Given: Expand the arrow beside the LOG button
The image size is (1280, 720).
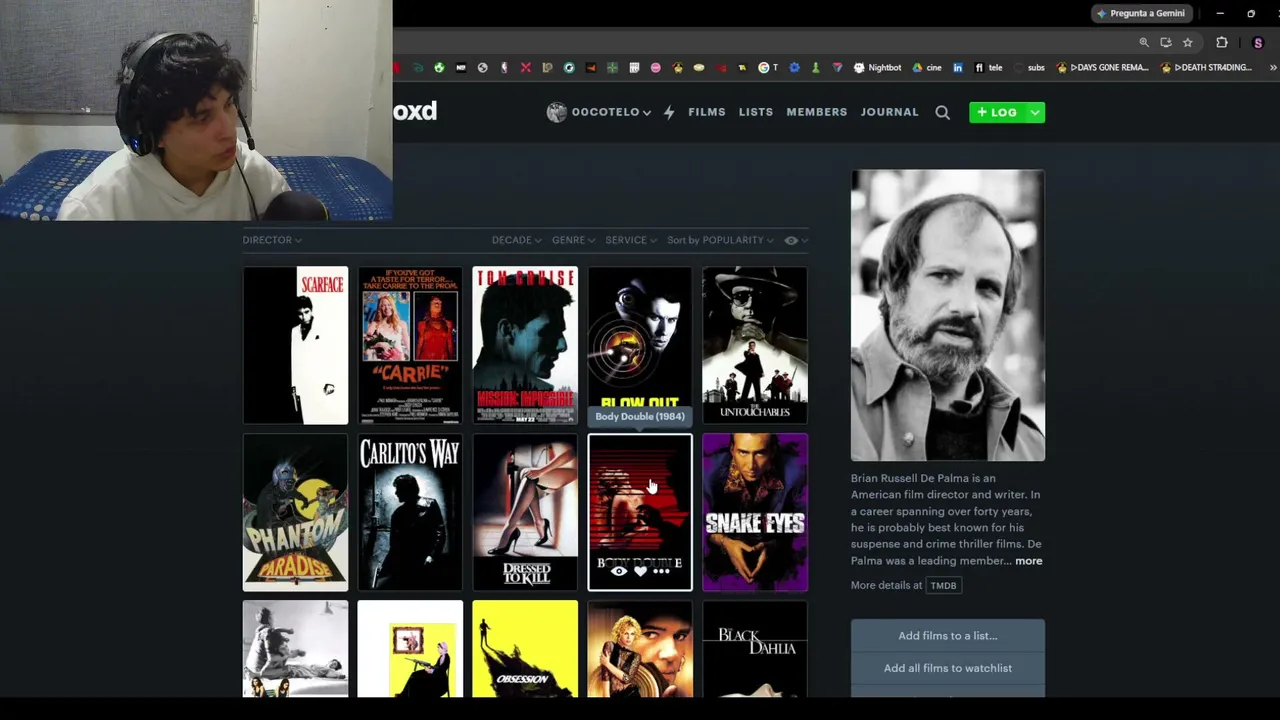Looking at the screenshot, I should point(1035,112).
